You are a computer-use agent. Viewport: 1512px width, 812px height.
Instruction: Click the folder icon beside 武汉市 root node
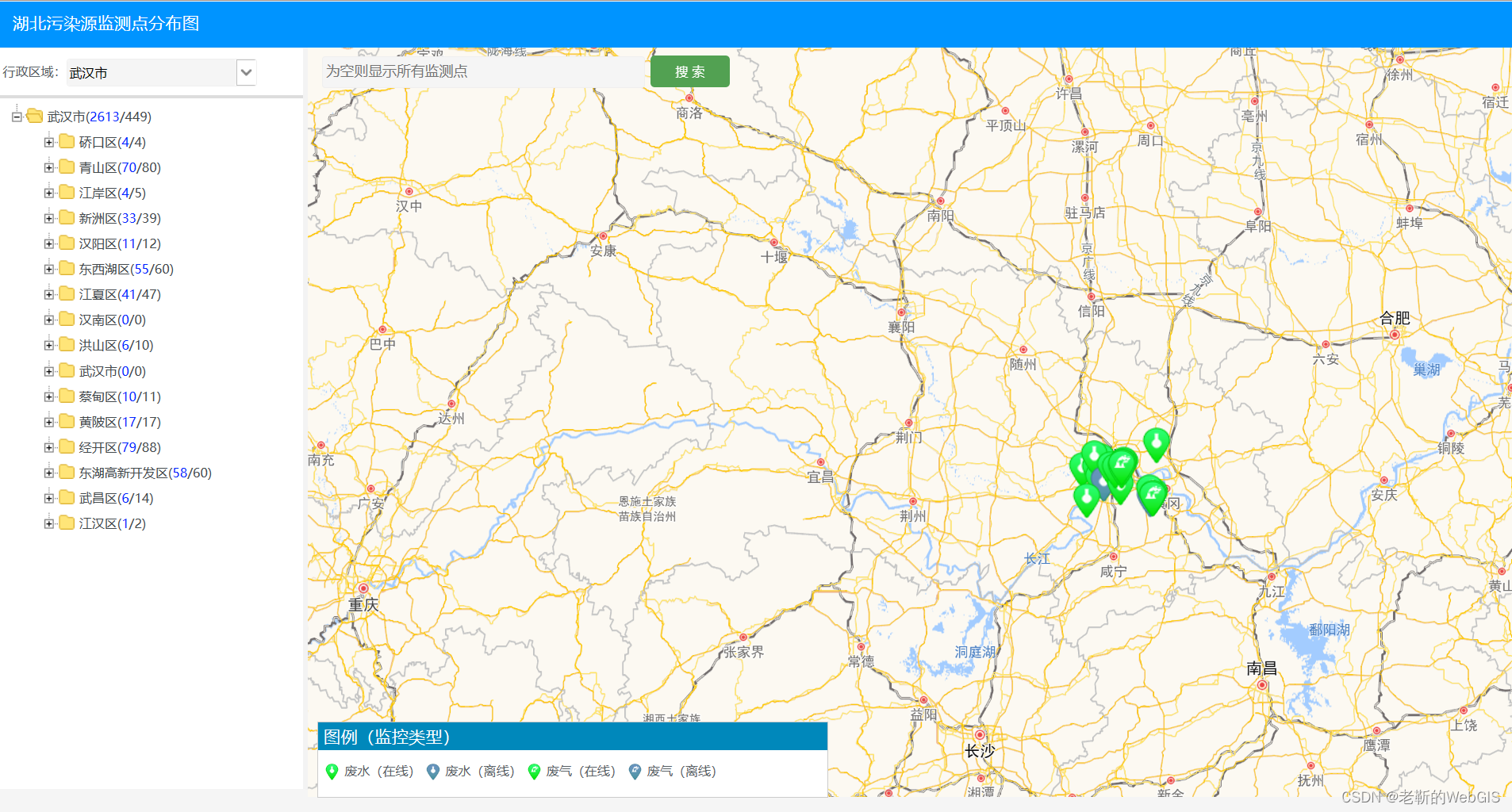coord(33,116)
